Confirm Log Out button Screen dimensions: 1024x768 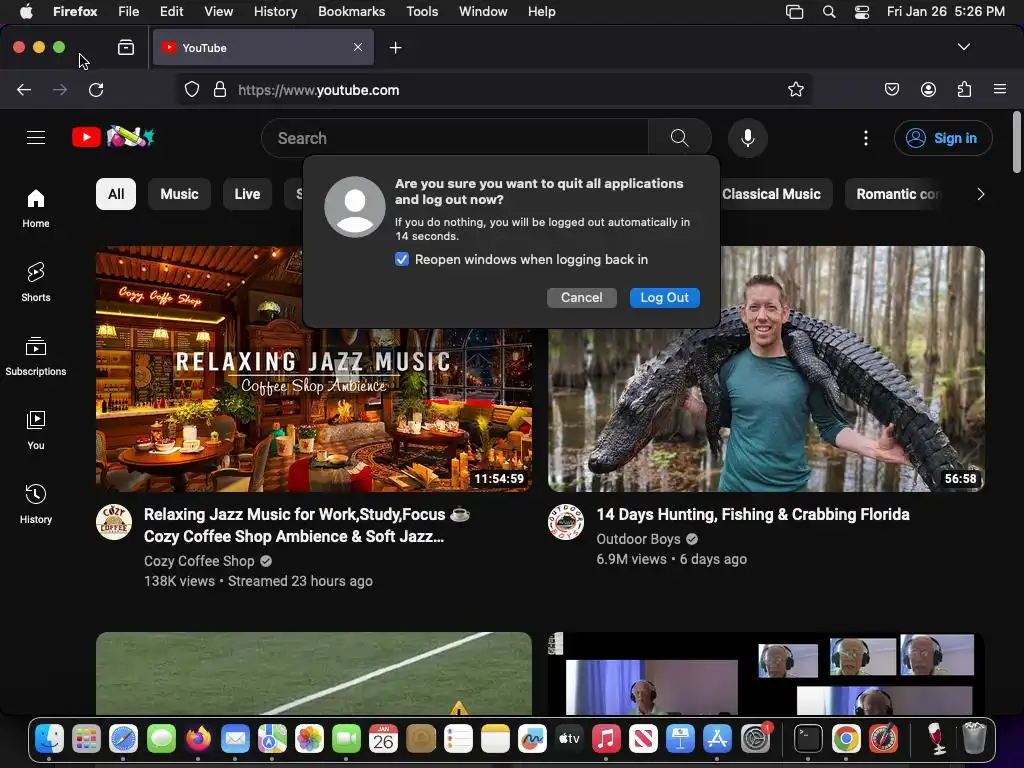(664, 298)
